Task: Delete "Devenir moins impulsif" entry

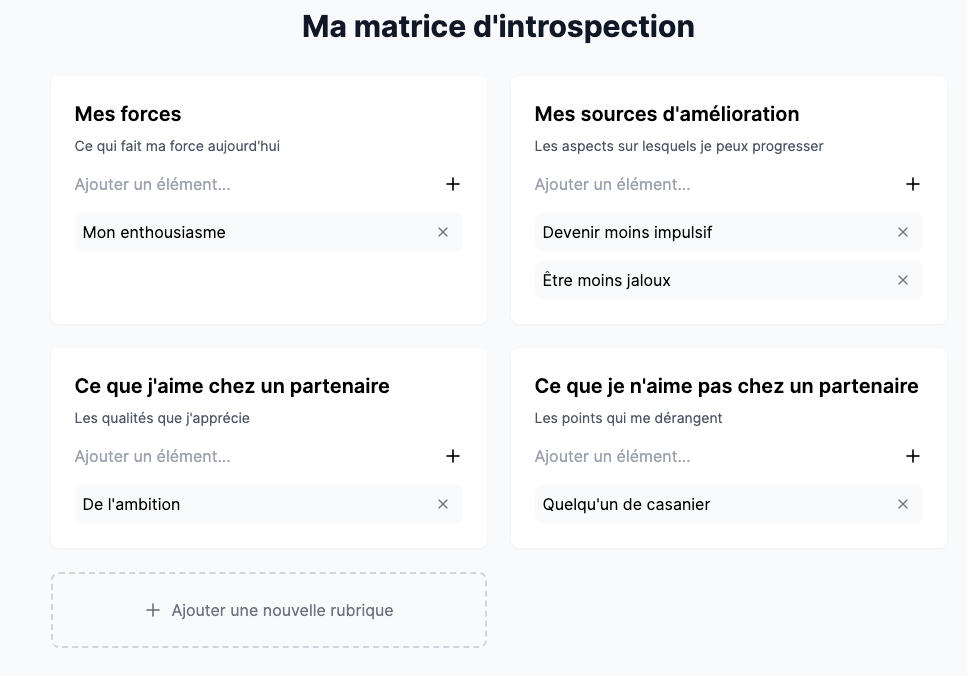Action: coord(903,232)
